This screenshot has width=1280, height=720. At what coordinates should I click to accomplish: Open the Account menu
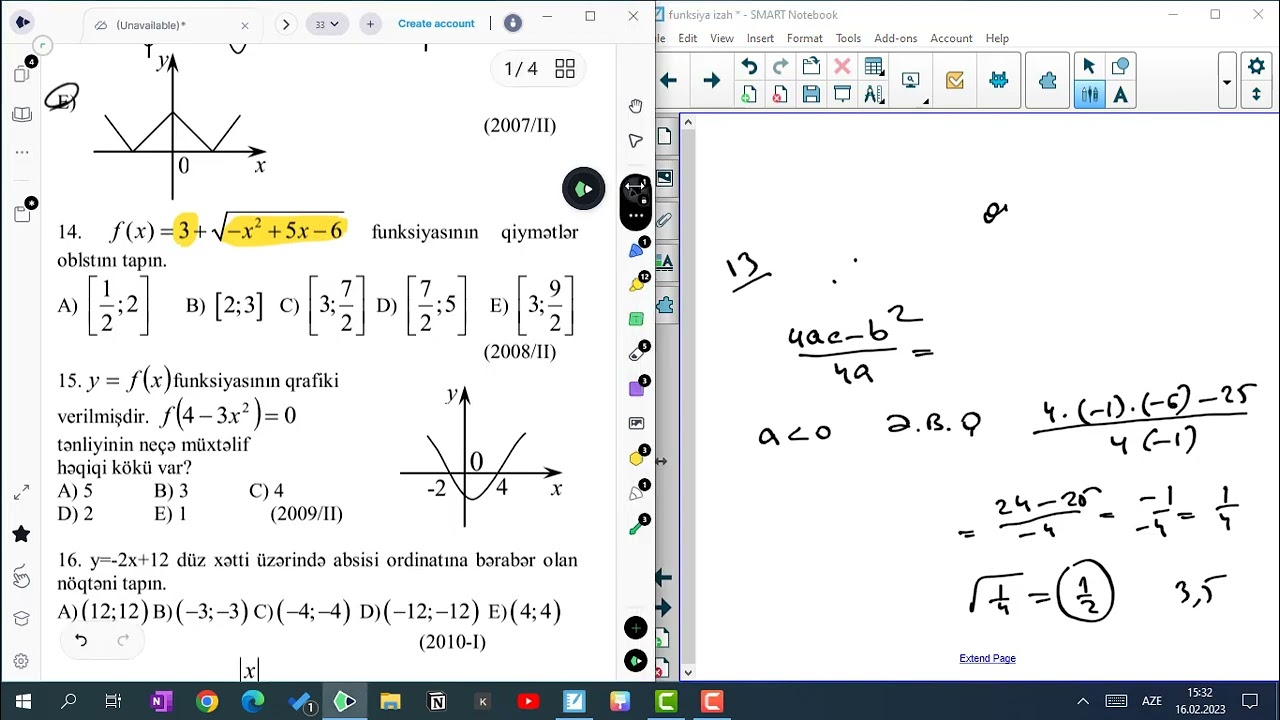coord(951,38)
